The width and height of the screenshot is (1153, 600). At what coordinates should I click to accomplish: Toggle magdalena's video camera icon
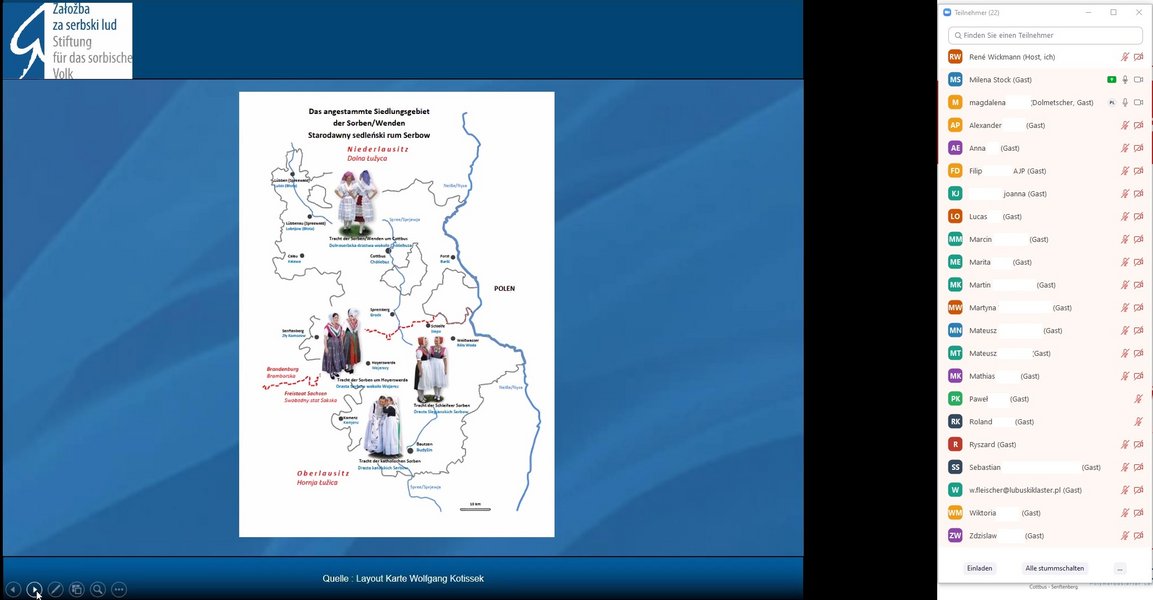(x=1138, y=103)
